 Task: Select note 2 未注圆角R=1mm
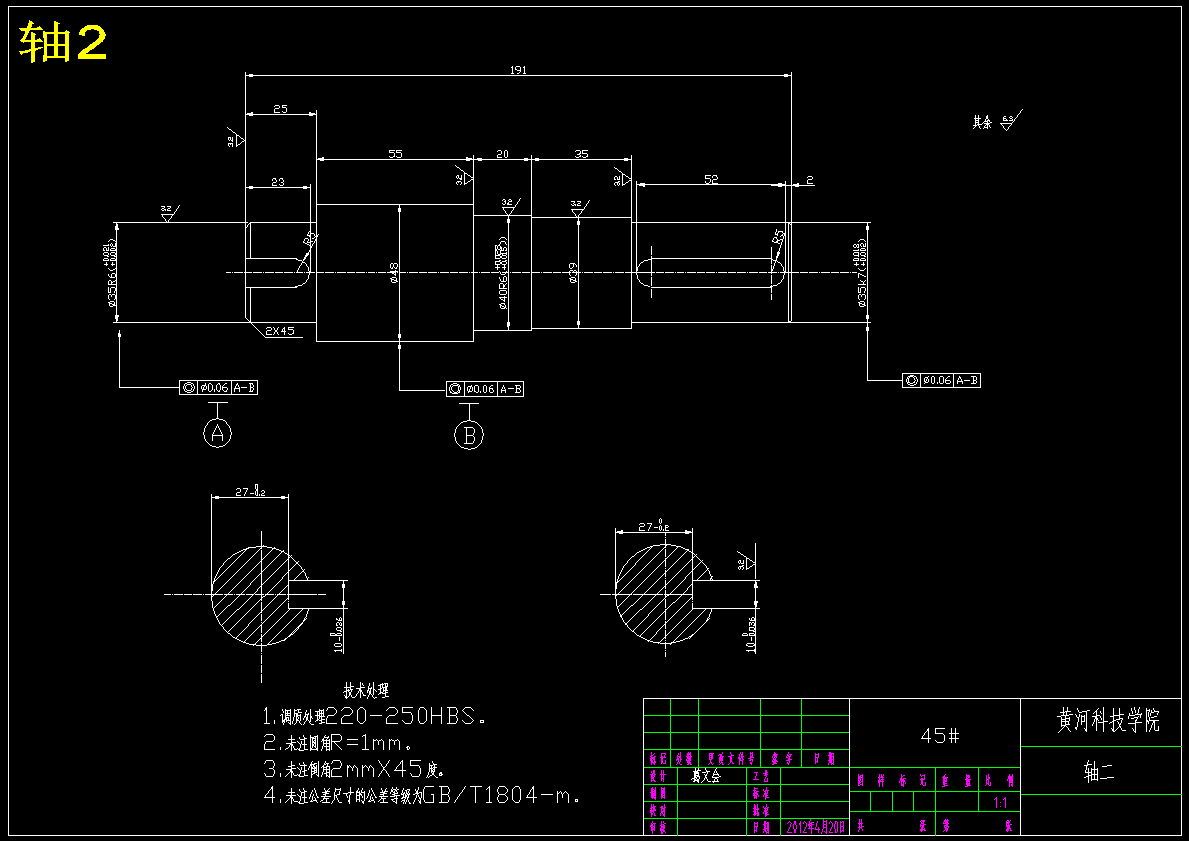[x=337, y=742]
